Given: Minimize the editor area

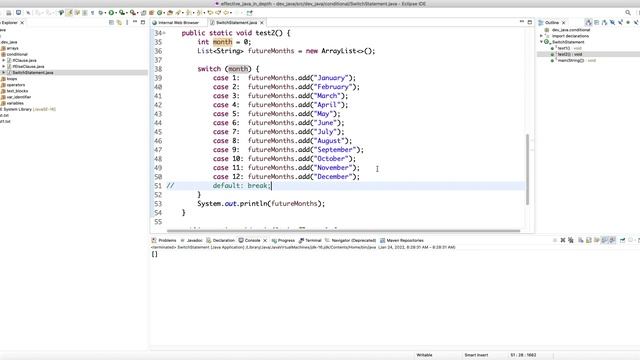Looking at the screenshot, I should click(522, 22).
